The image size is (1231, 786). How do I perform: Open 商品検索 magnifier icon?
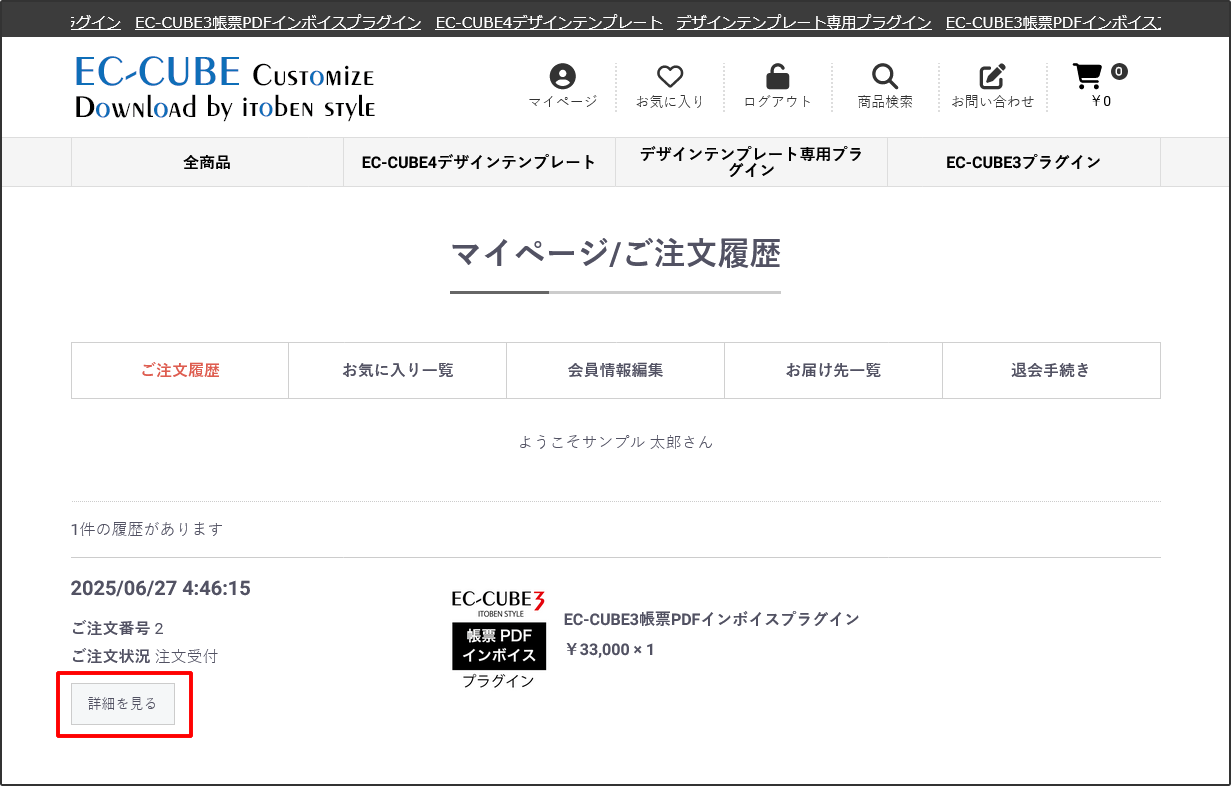[x=885, y=77]
